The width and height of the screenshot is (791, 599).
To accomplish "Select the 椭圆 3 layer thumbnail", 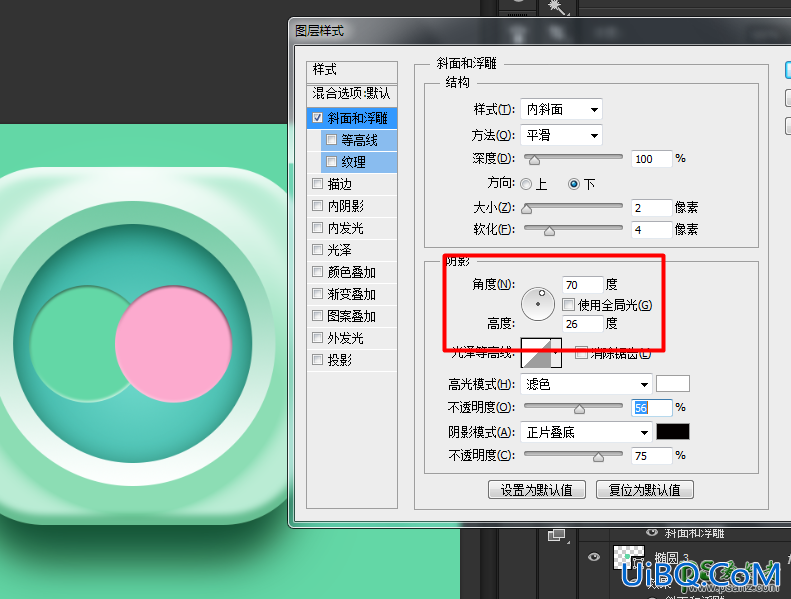I will click(629, 558).
